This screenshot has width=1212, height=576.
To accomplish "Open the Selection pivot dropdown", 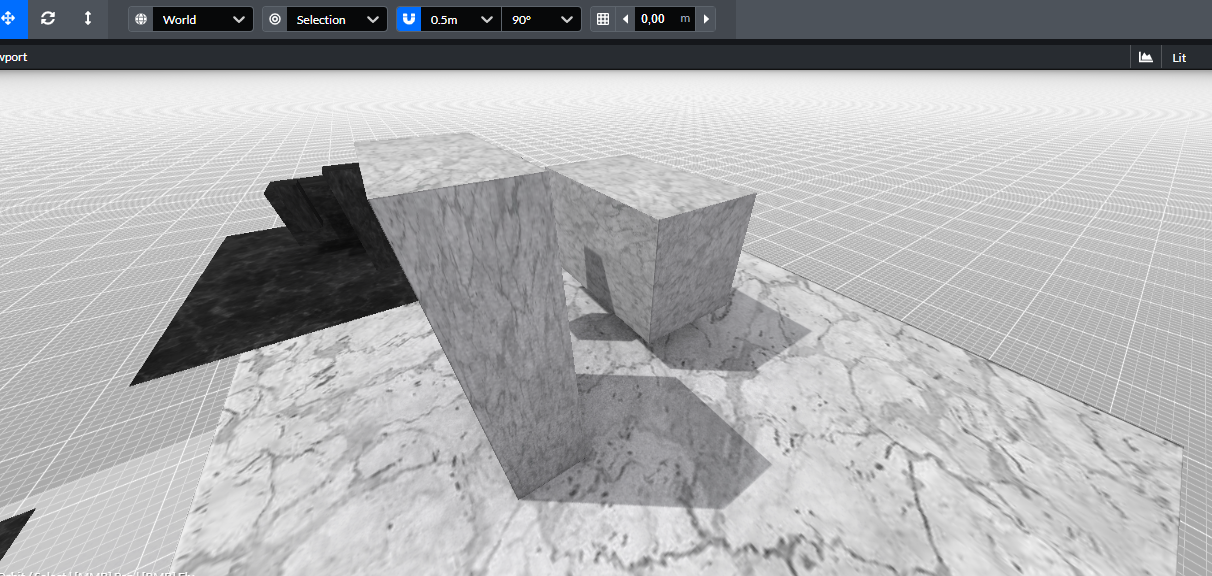I will click(337, 19).
